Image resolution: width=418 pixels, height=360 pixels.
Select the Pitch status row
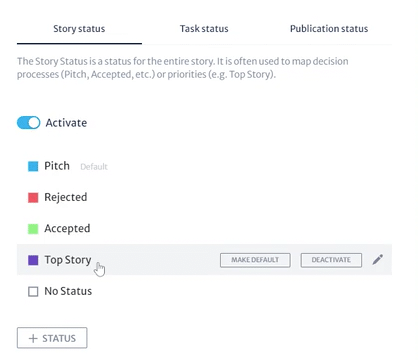204,166
